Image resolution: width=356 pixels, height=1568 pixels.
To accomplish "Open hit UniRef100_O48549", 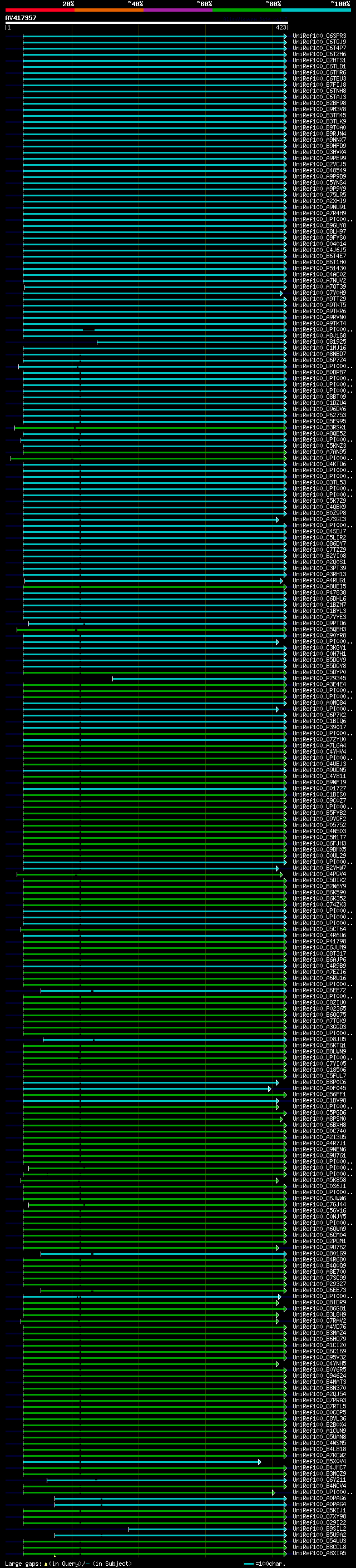I will (319, 170).
